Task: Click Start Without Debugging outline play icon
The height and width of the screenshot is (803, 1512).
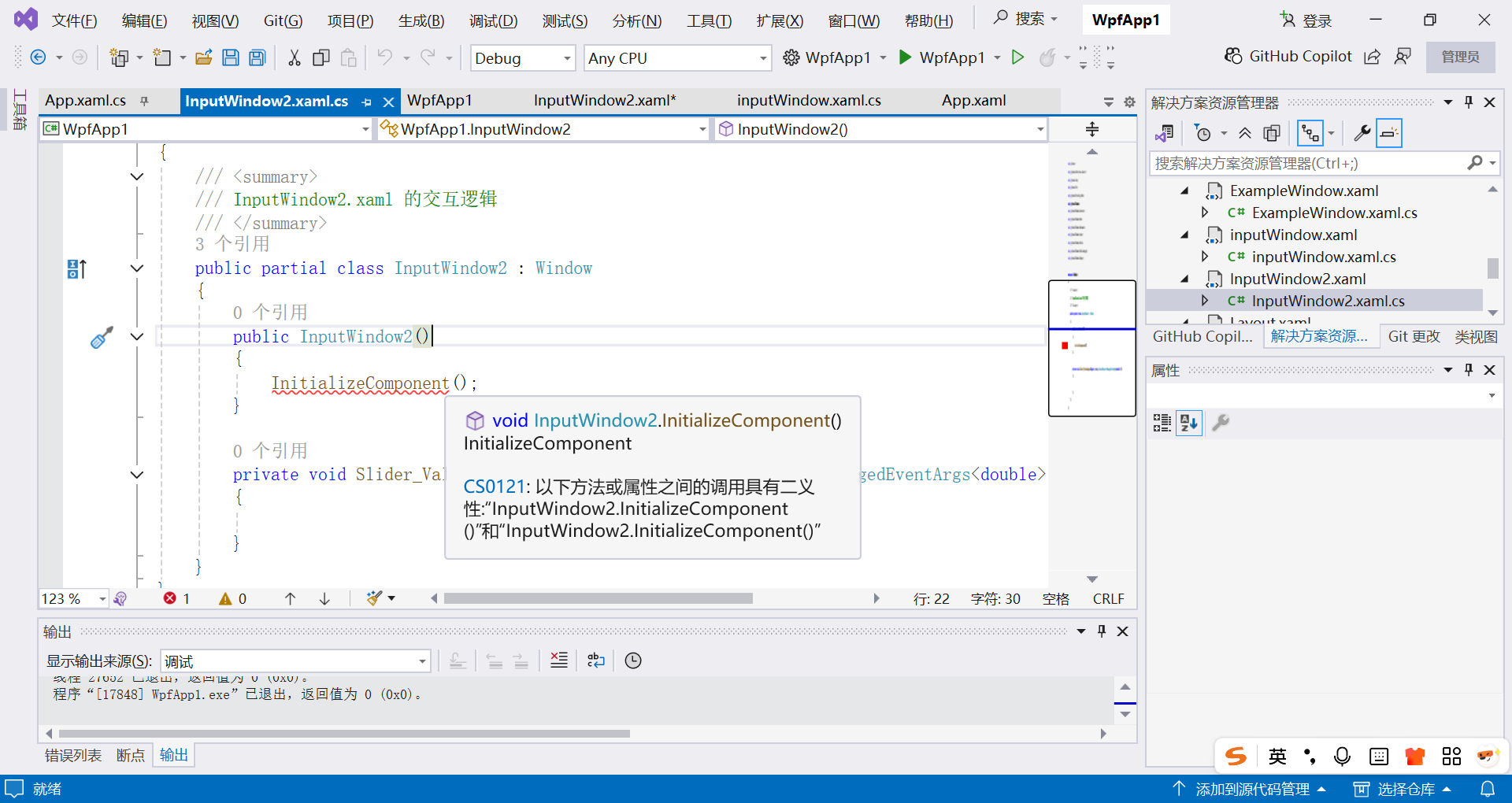Action: pyautogui.click(x=1017, y=57)
